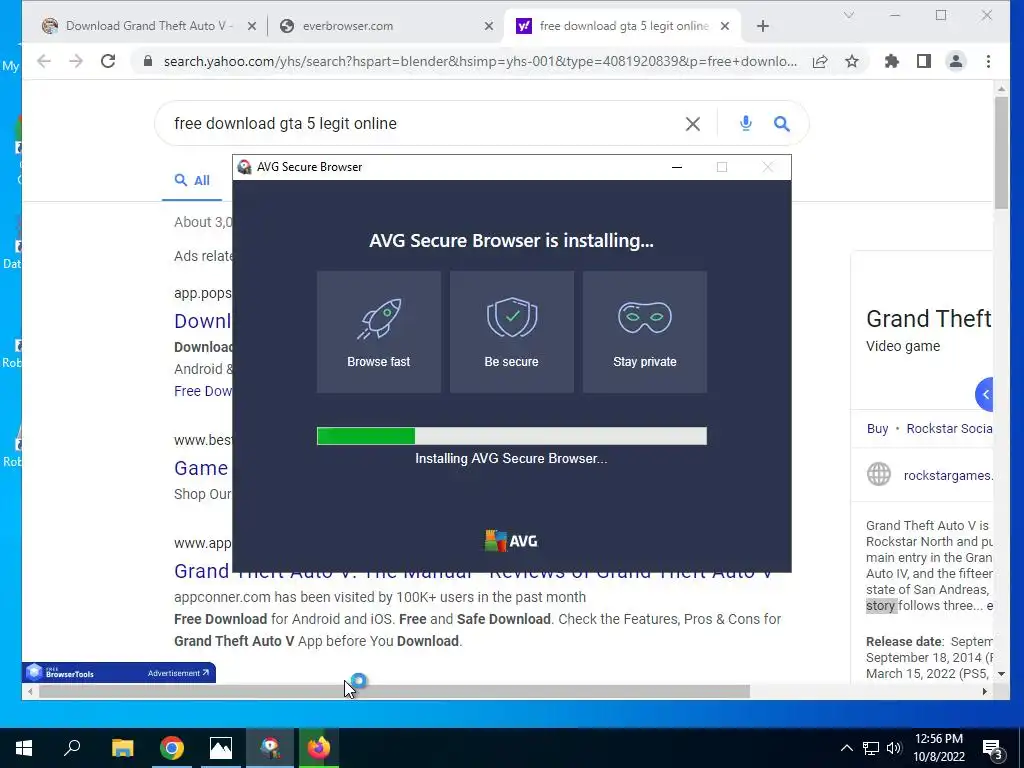1024x768 pixels.
Task: Open Windows Start menu
Action: click(x=24, y=748)
